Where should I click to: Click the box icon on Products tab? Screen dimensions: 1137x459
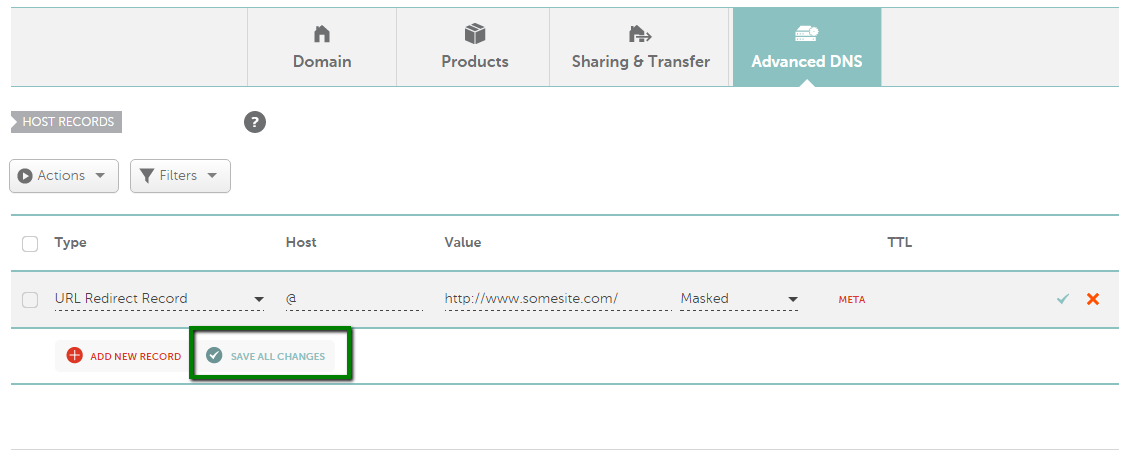point(475,33)
